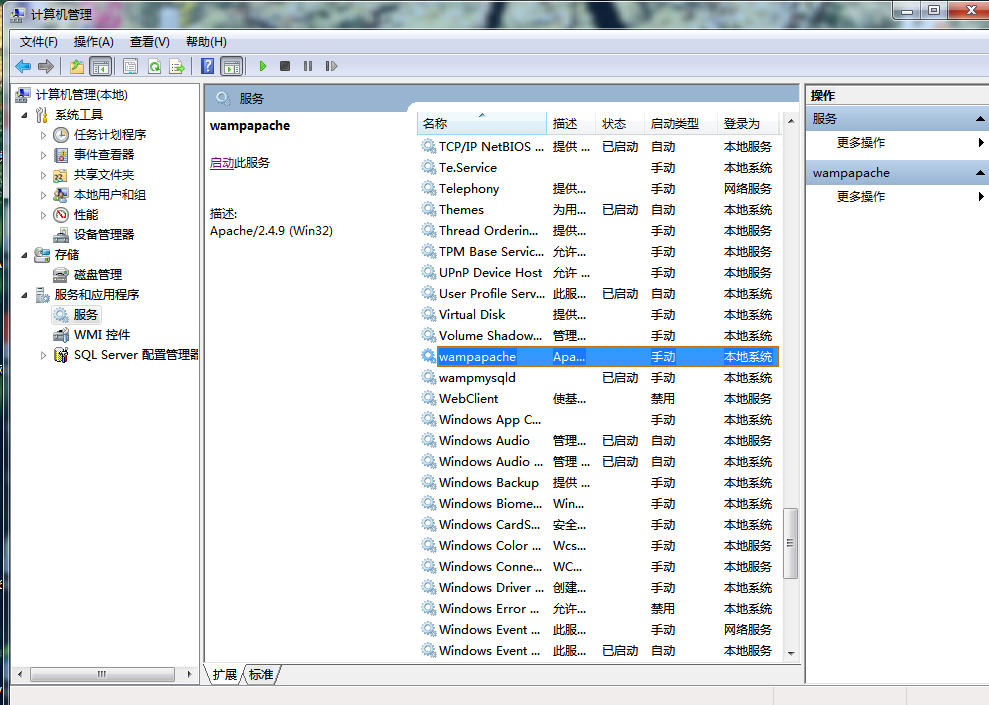Screen dimensions: 989x705
Task: Select SQL Server 配置管理器 node
Action: (x=136, y=355)
